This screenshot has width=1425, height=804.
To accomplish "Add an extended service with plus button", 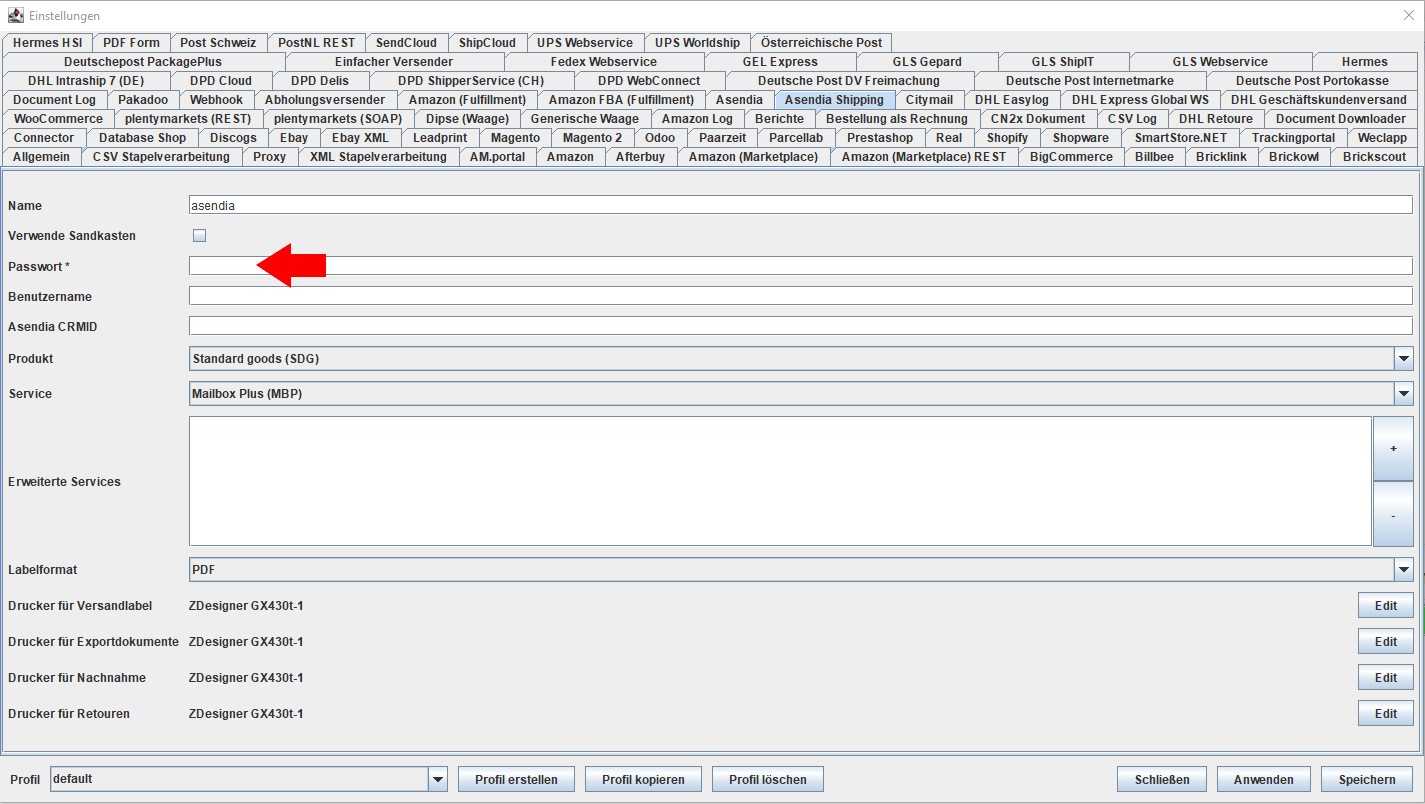I will tap(1393, 449).
